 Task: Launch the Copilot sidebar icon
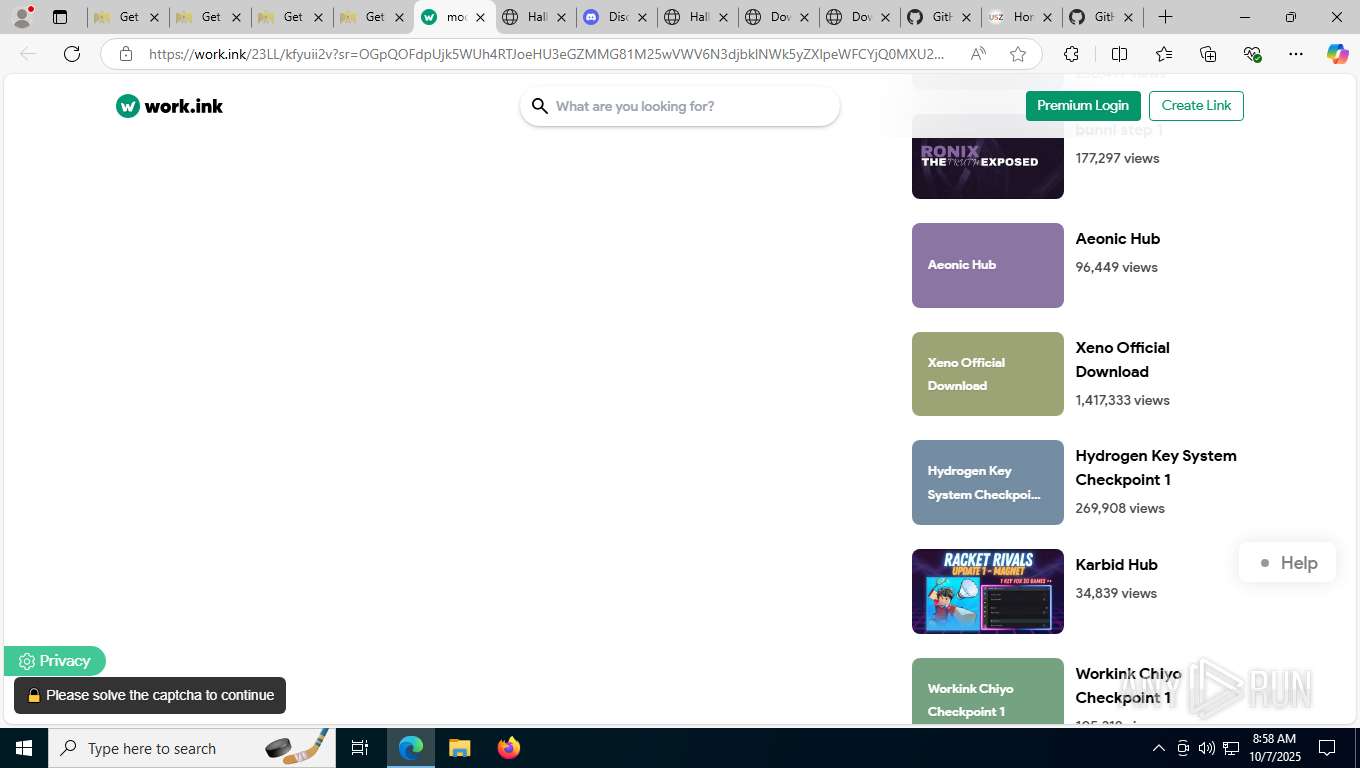tap(1338, 54)
